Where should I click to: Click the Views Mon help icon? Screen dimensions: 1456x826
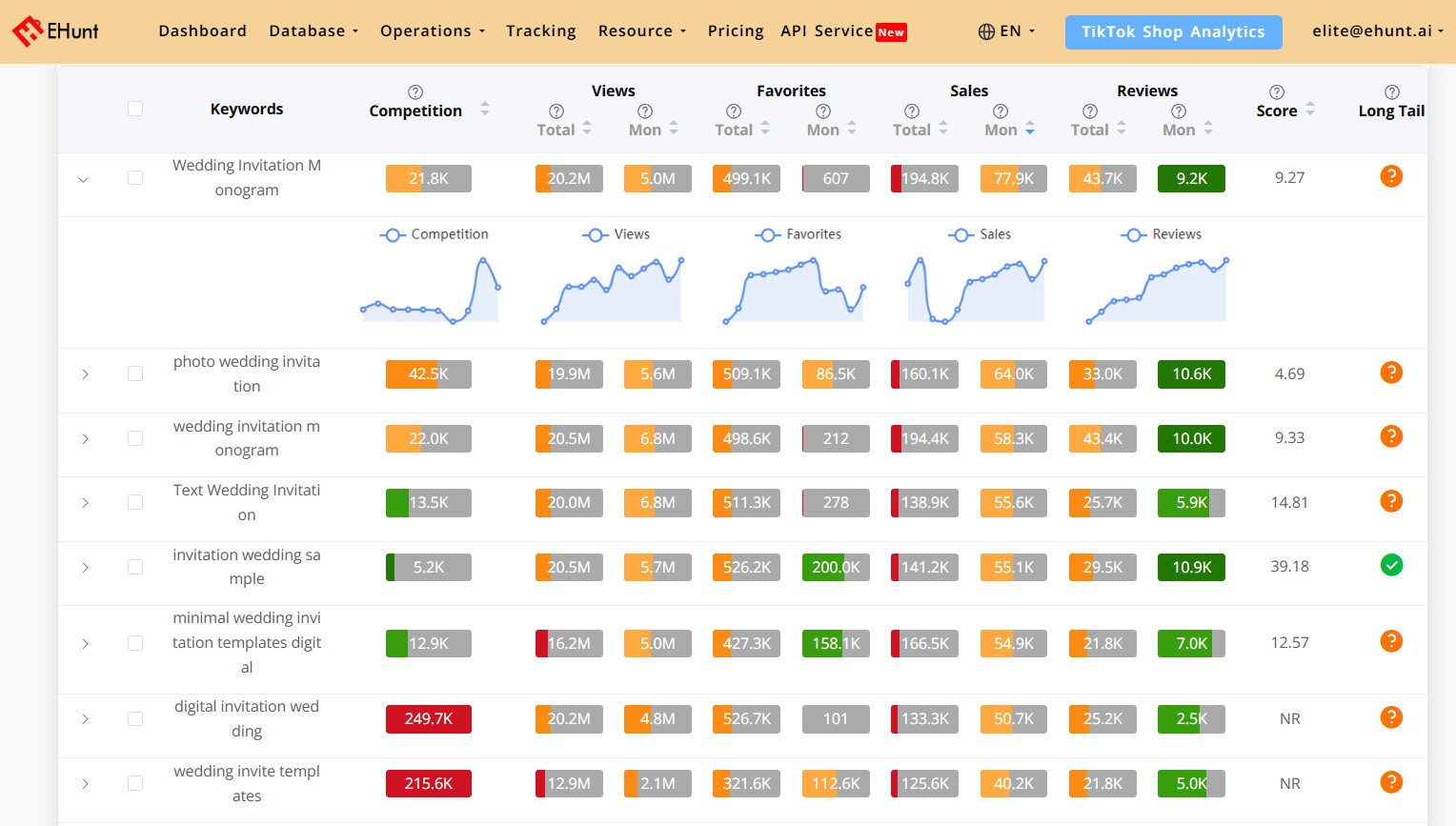tap(645, 111)
